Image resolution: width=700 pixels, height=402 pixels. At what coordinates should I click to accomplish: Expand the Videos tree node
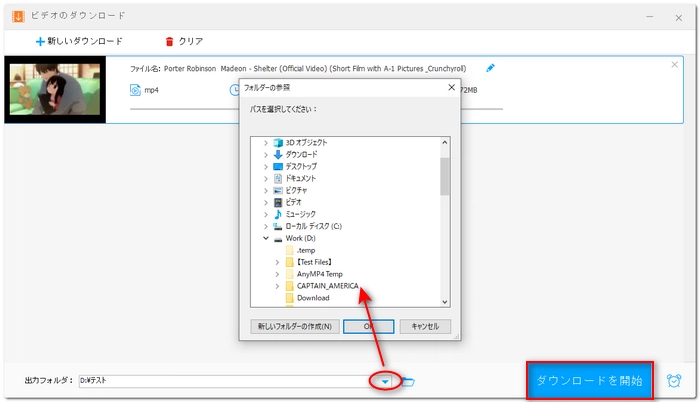point(266,202)
